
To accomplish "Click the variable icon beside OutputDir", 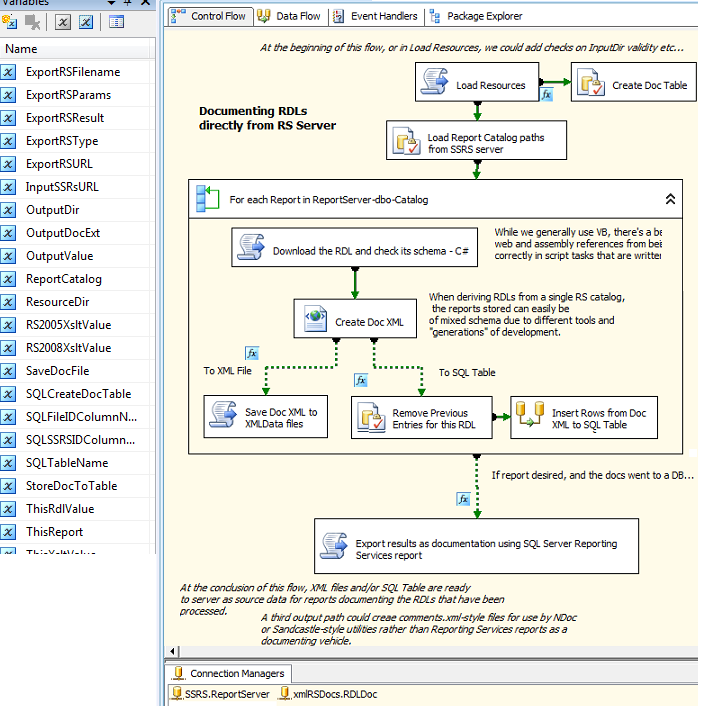I will [9, 210].
